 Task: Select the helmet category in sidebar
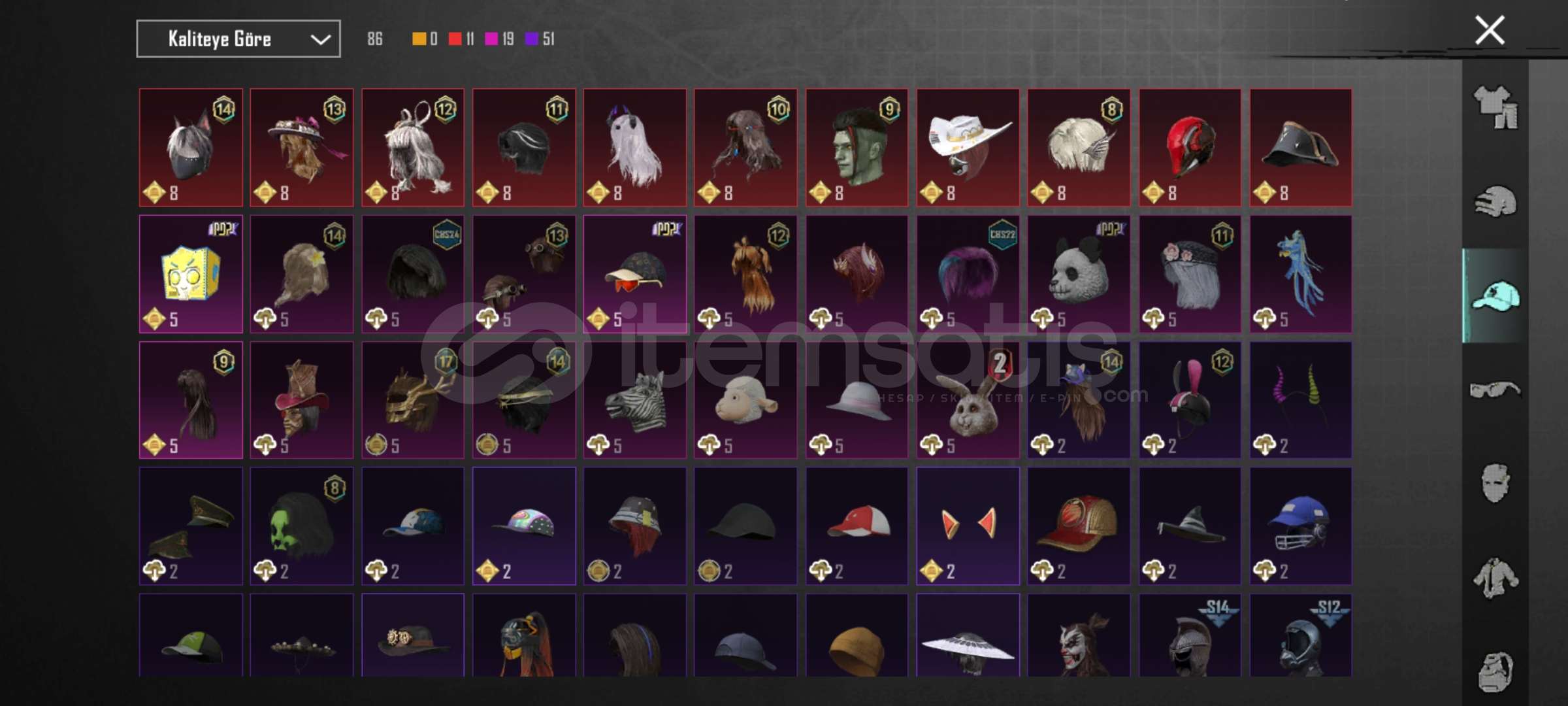click(1495, 201)
